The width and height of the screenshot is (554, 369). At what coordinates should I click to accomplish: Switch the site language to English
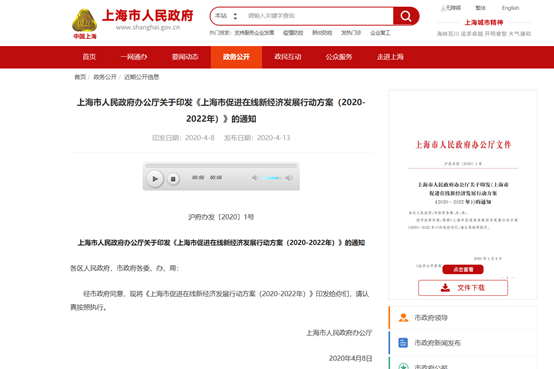510,8
